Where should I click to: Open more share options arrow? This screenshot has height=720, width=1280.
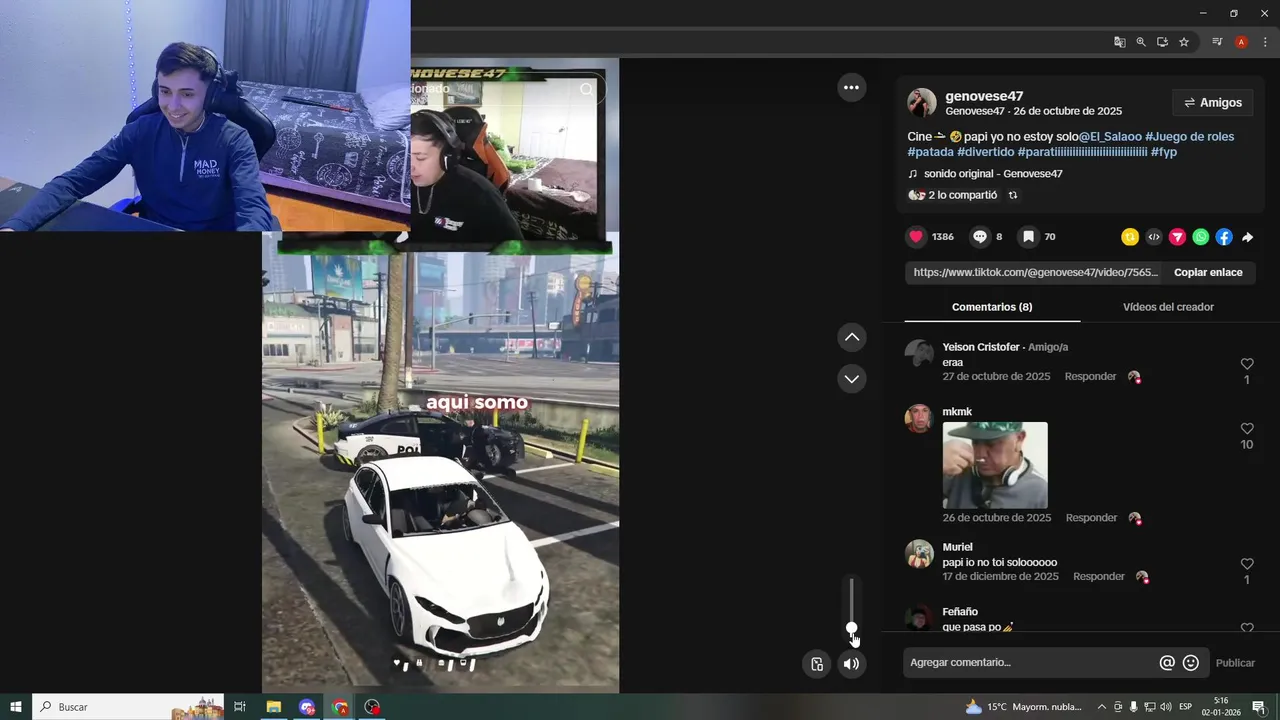click(x=1248, y=237)
